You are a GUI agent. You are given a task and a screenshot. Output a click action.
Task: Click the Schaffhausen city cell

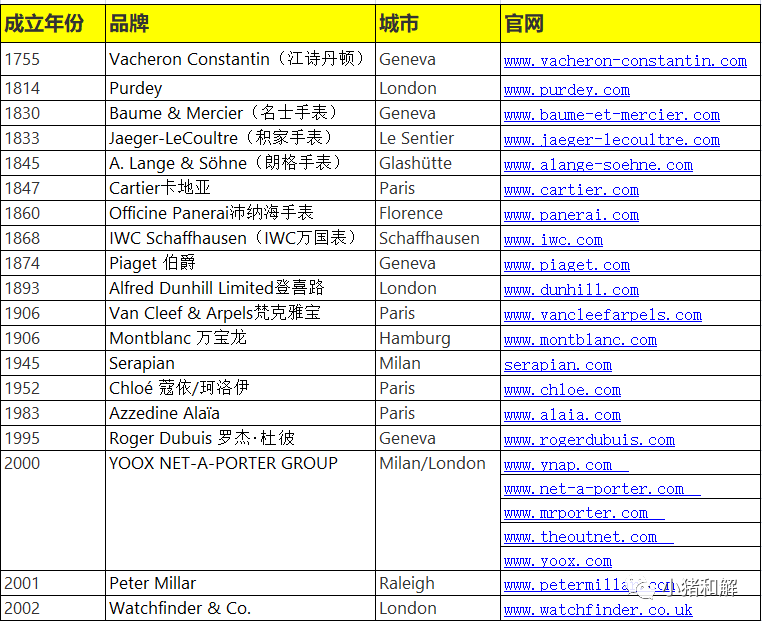pos(438,238)
